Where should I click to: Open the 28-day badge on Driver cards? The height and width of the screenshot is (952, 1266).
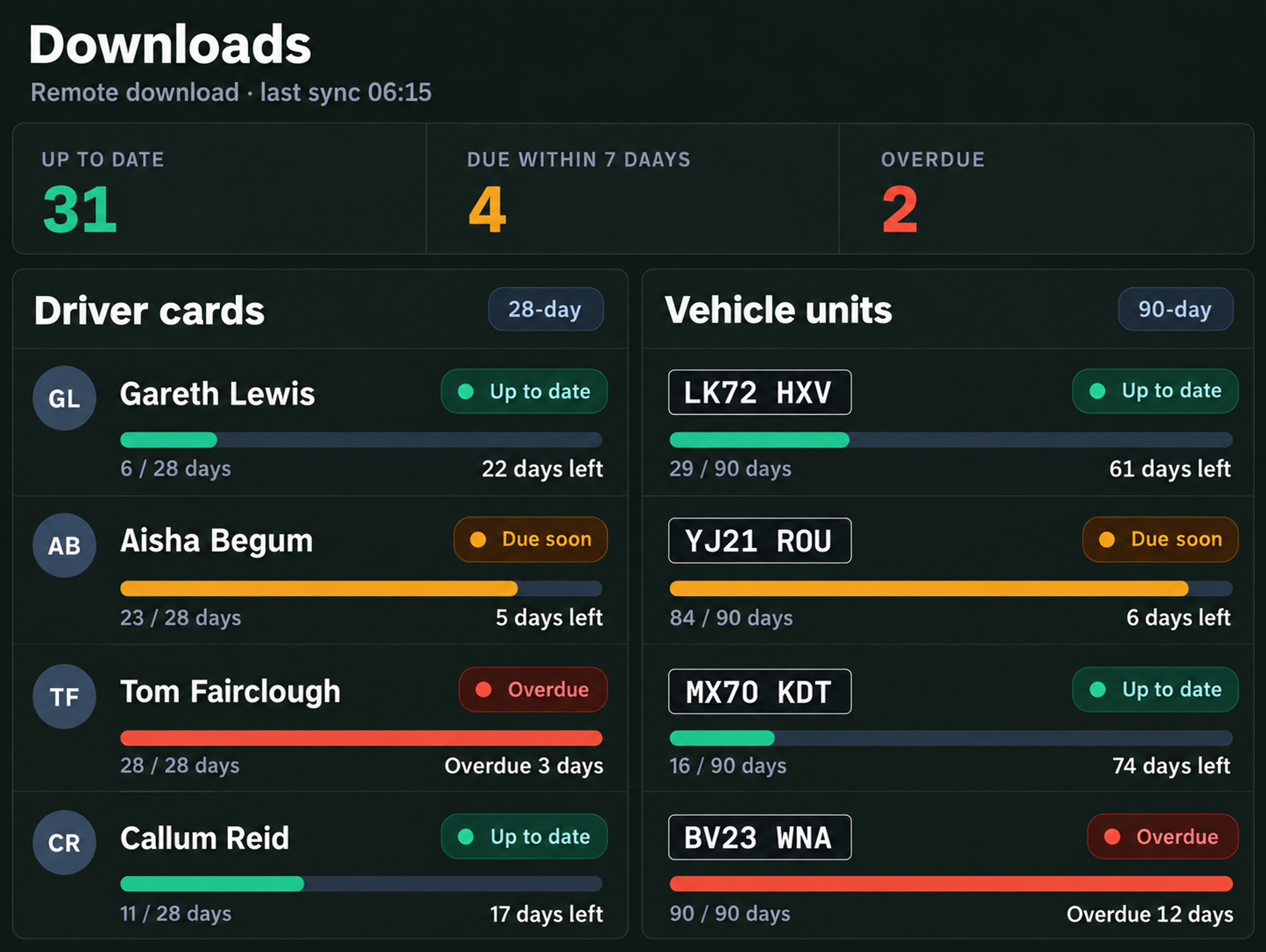tap(545, 309)
